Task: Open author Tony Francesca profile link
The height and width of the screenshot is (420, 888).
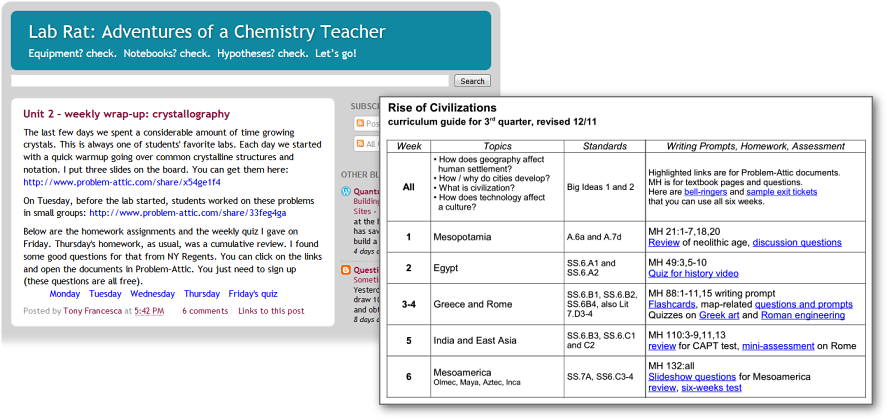Action: [92, 311]
